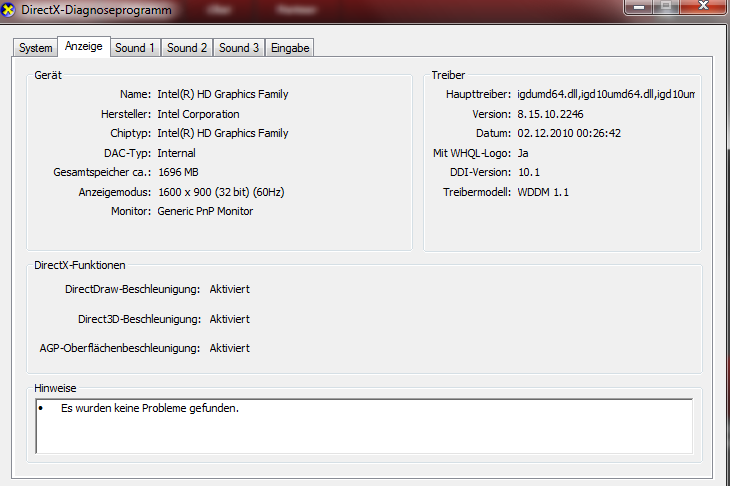Select the Anzeige tab

pyautogui.click(x=84, y=46)
